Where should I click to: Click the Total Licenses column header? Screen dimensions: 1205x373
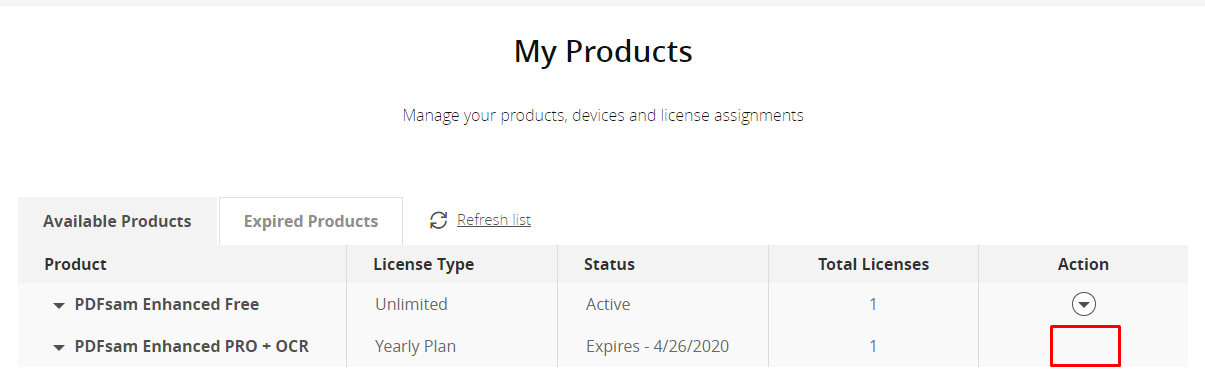[873, 264]
